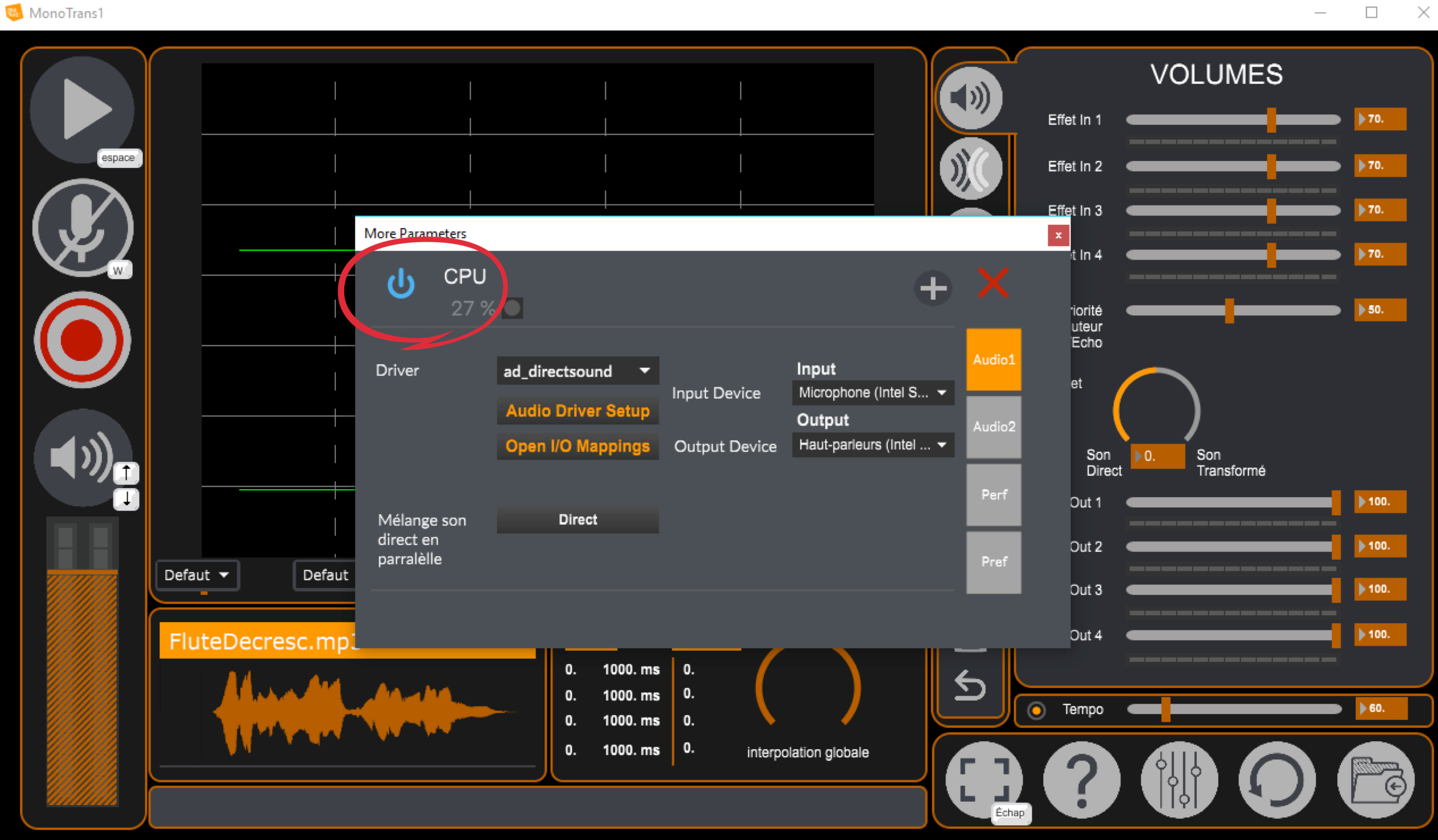The width and height of the screenshot is (1438, 840).
Task: Toggle the muted microphone input button
Action: click(x=83, y=228)
